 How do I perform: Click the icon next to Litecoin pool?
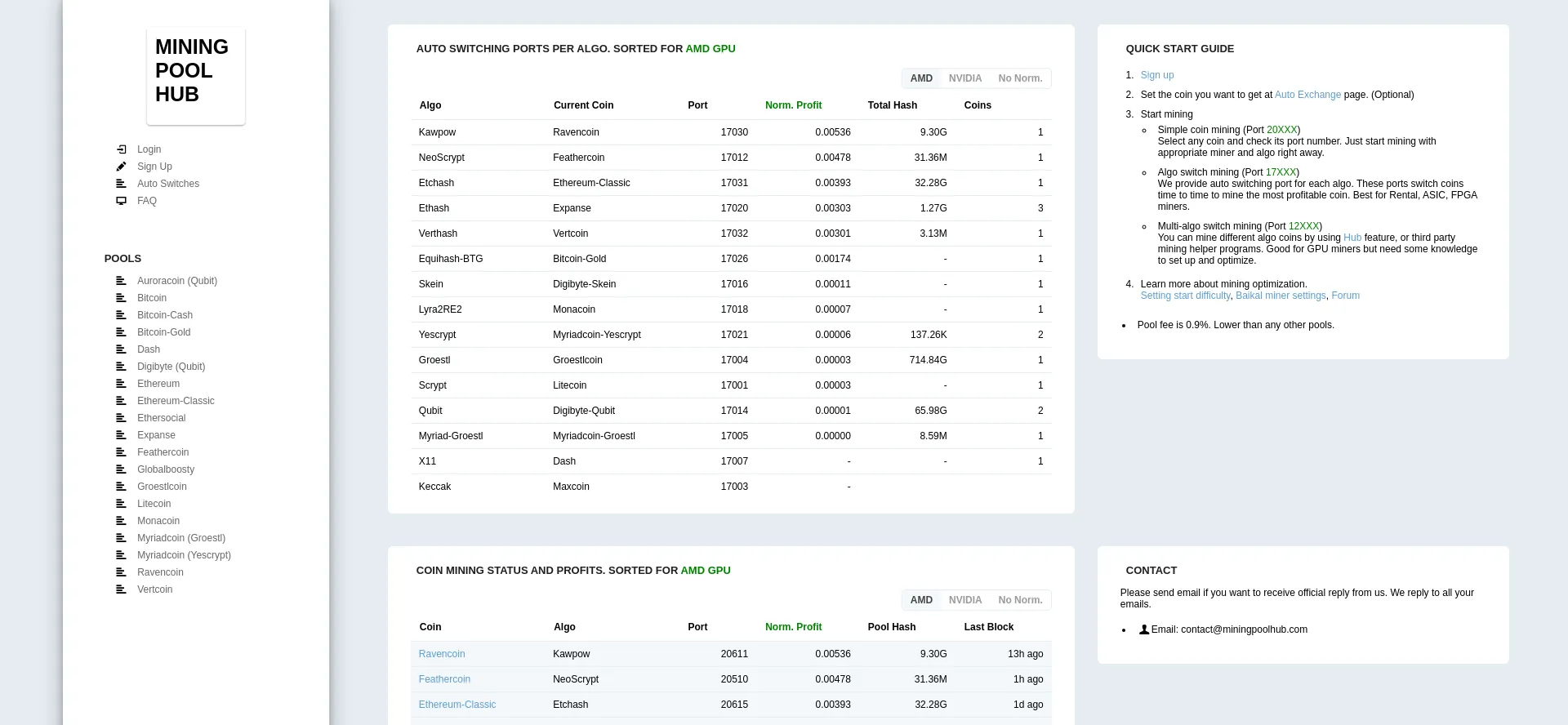tap(122, 504)
